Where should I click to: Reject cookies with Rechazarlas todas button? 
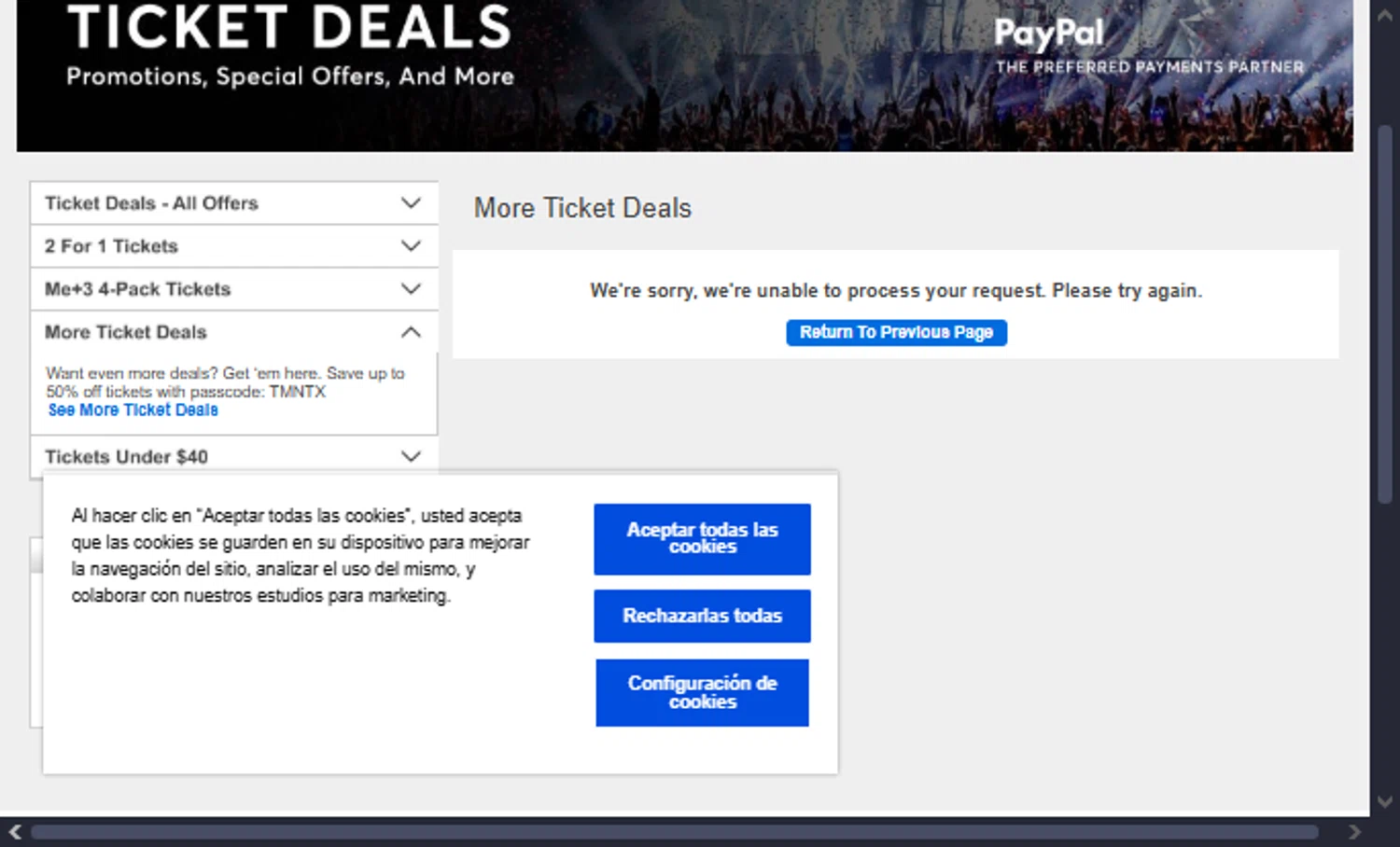point(702,616)
